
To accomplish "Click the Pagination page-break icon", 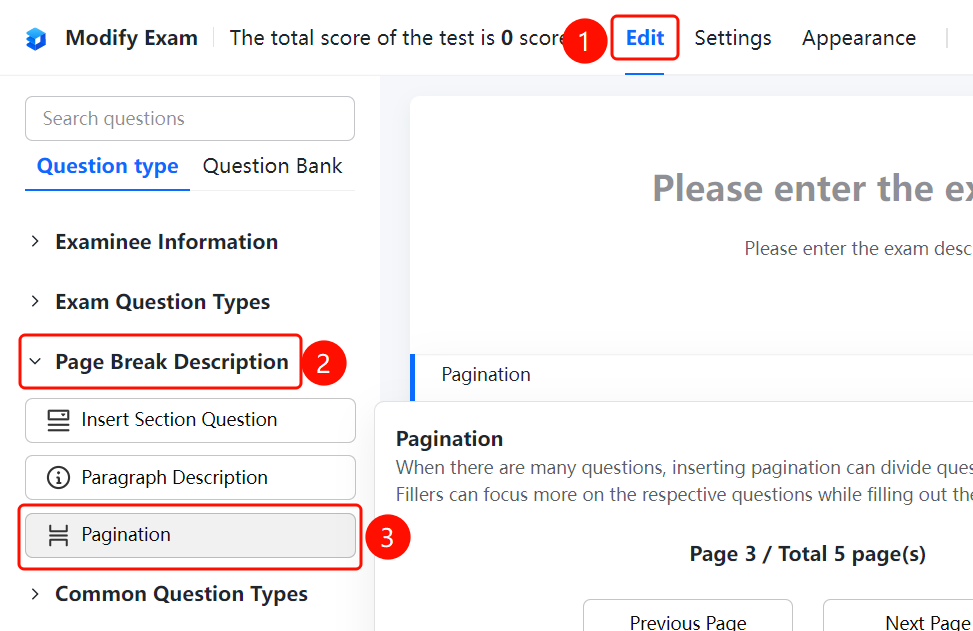I will 58,535.
